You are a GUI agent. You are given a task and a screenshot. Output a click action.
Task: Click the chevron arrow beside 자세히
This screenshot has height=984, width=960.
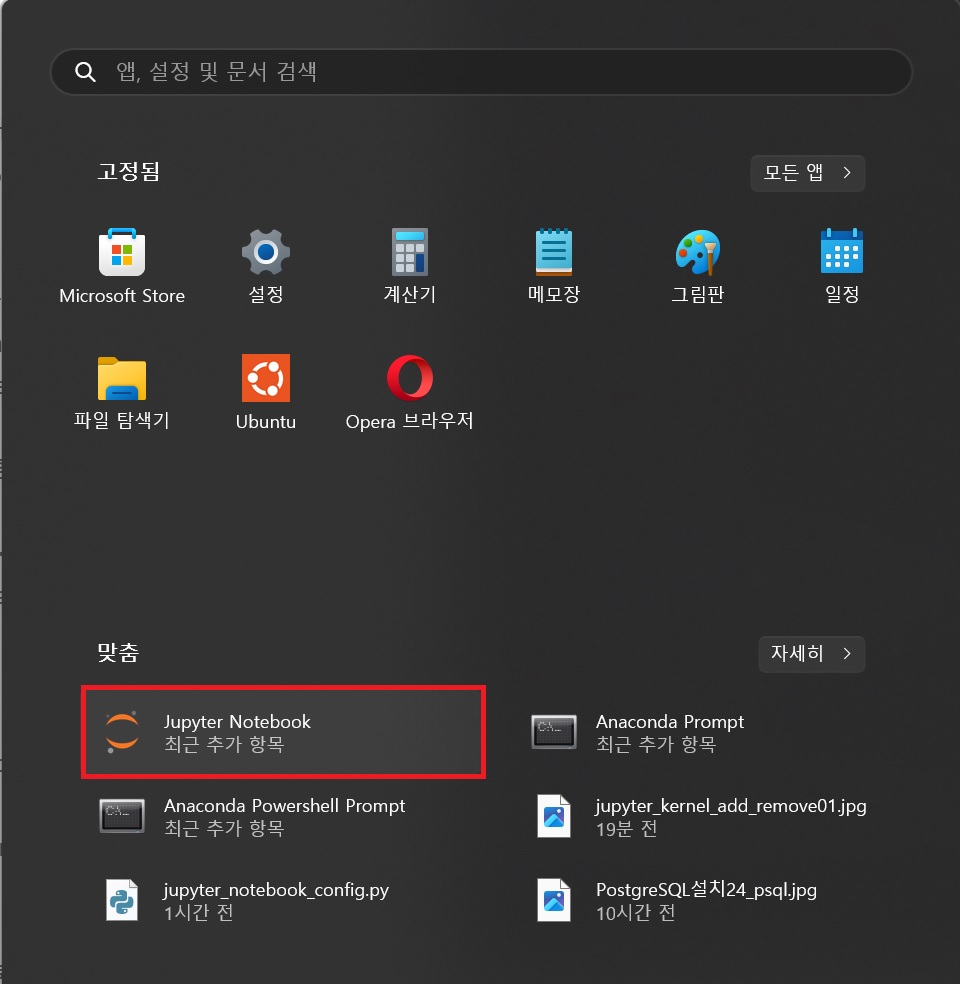click(847, 654)
